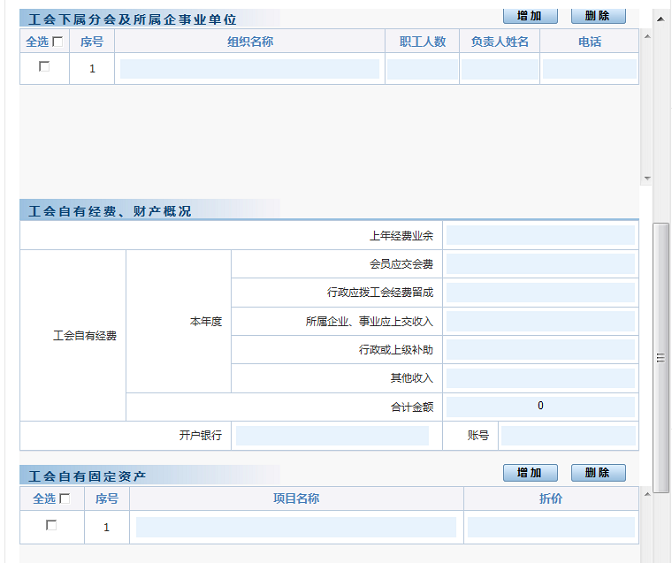Click page scrollbar up arrow at top right
This screenshot has width=672, height=563.
[660, 19]
